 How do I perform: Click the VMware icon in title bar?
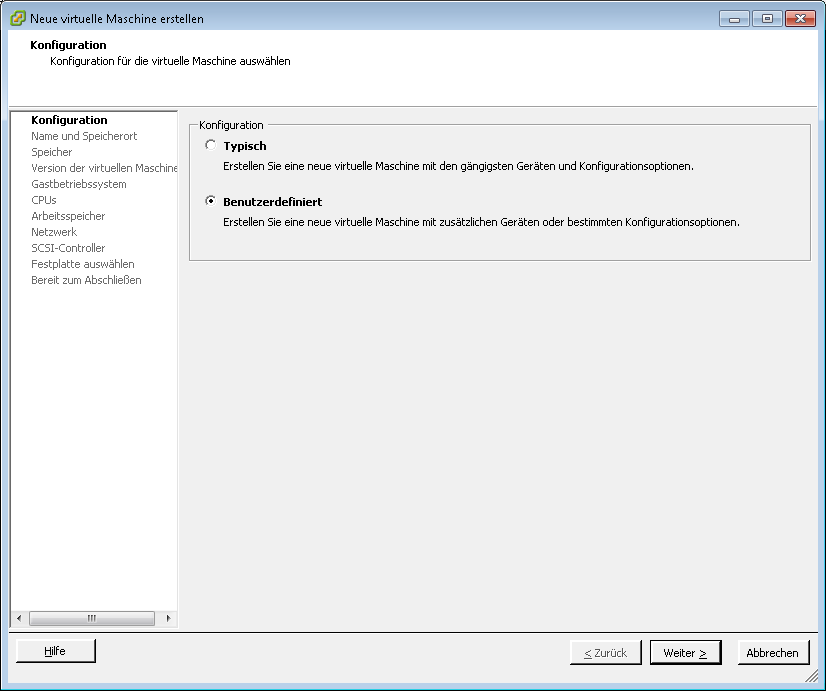pos(17,18)
